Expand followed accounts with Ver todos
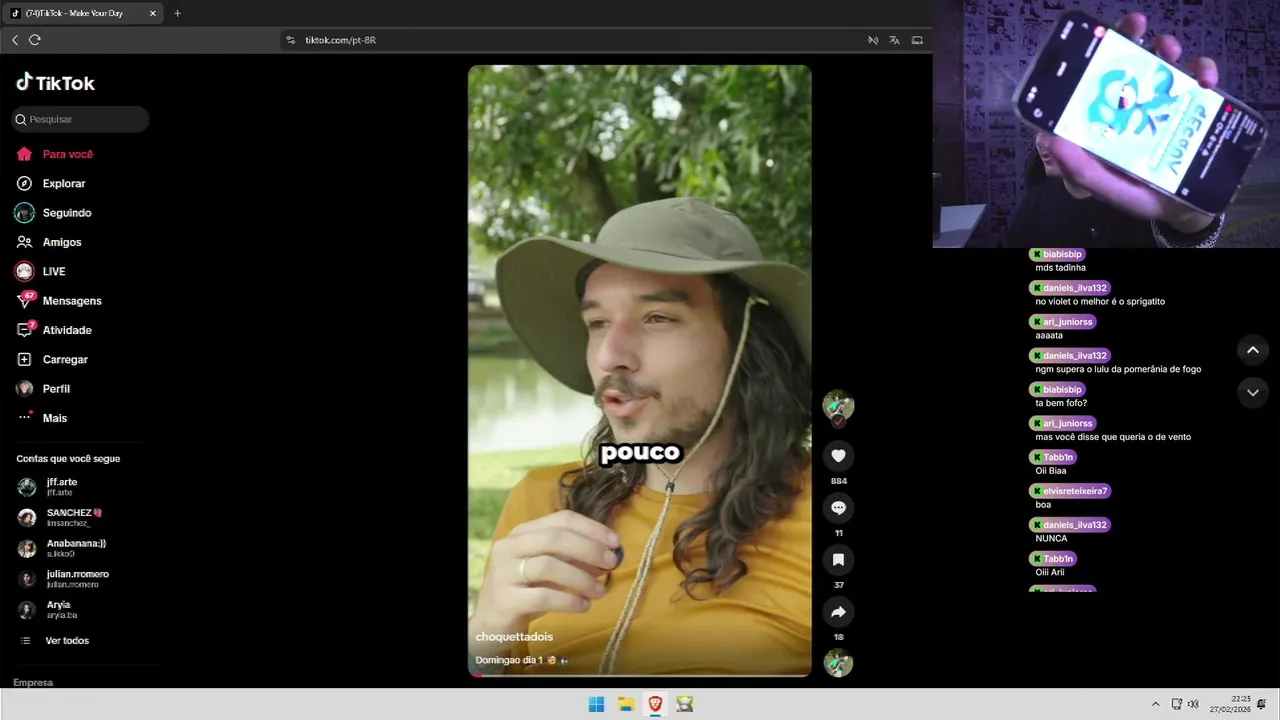 point(56,640)
